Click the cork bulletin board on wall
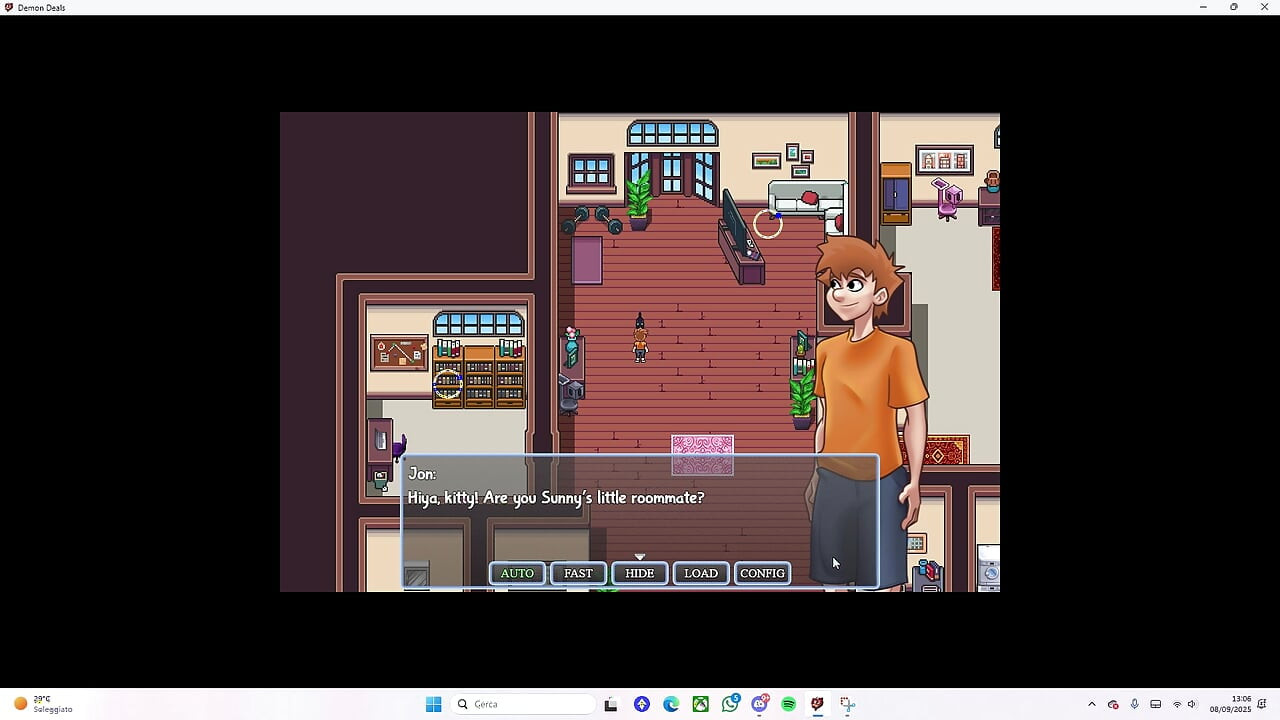The height and width of the screenshot is (720, 1280). [399, 353]
